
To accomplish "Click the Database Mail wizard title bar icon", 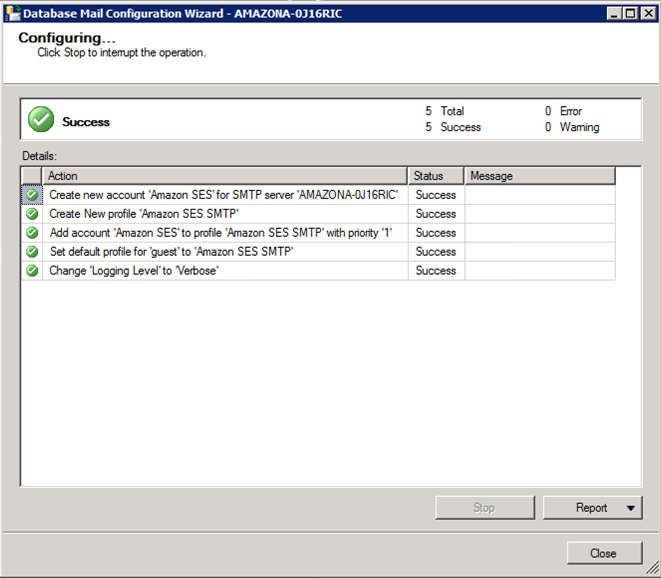I will [13, 13].
